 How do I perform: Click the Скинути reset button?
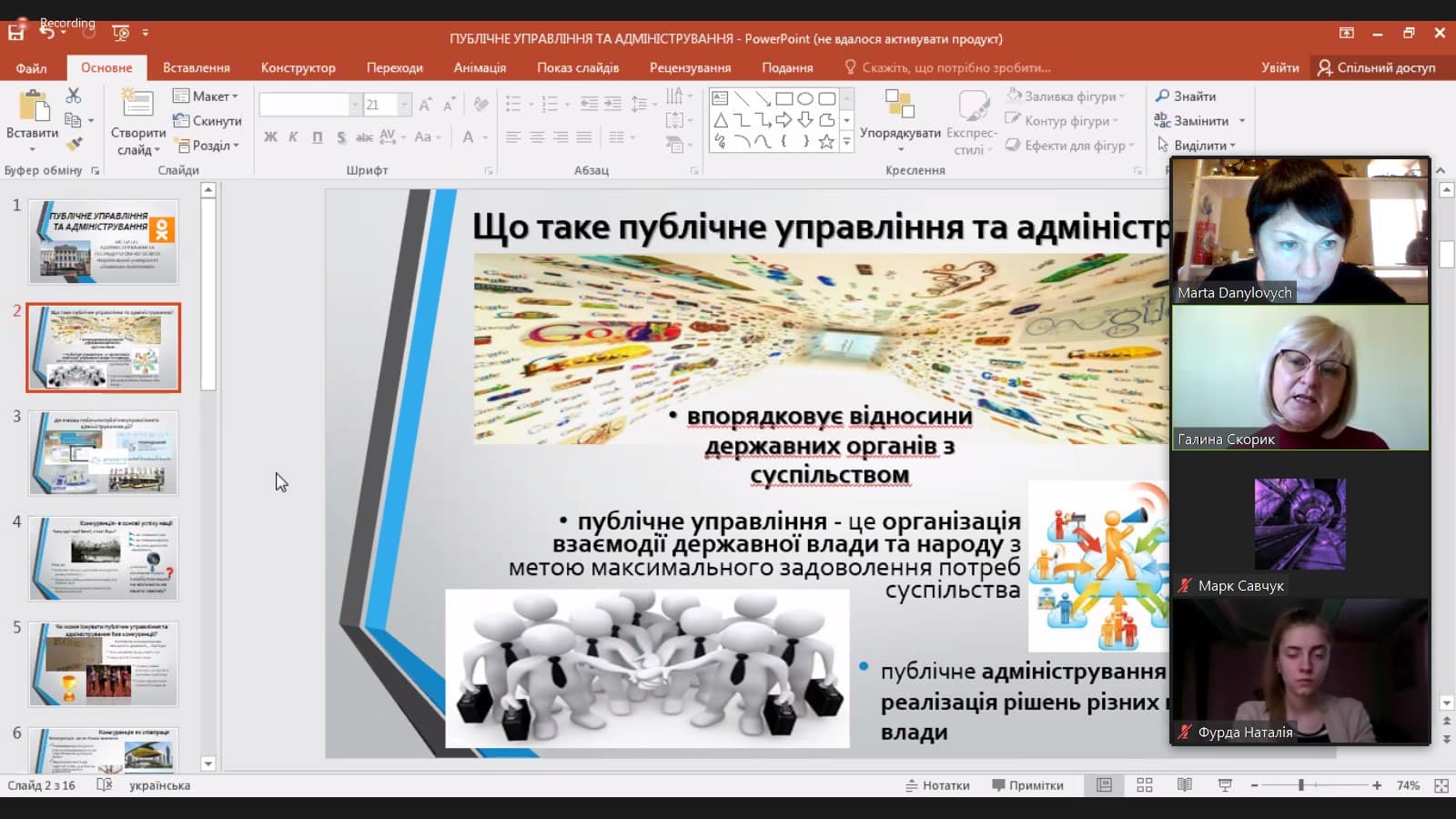tap(207, 120)
